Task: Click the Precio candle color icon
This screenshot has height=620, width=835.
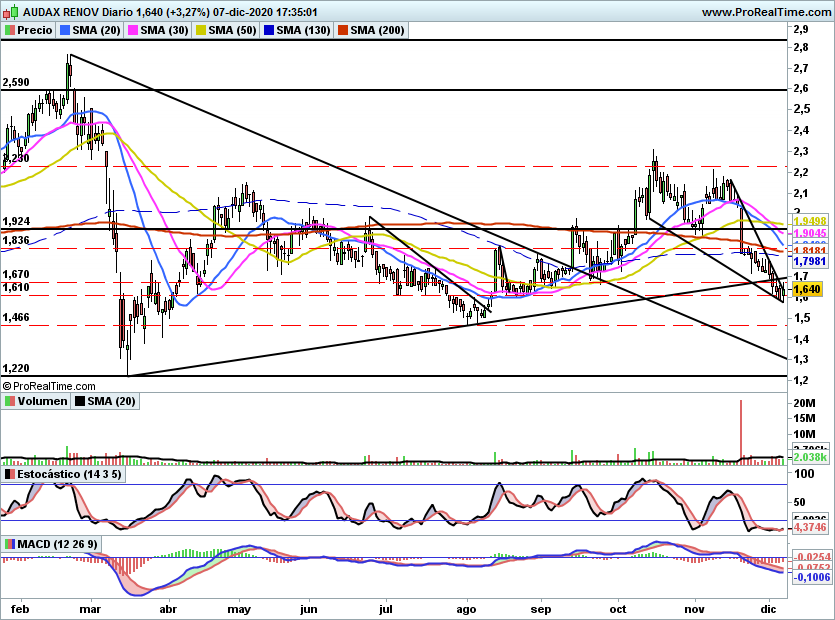Action: (10, 30)
